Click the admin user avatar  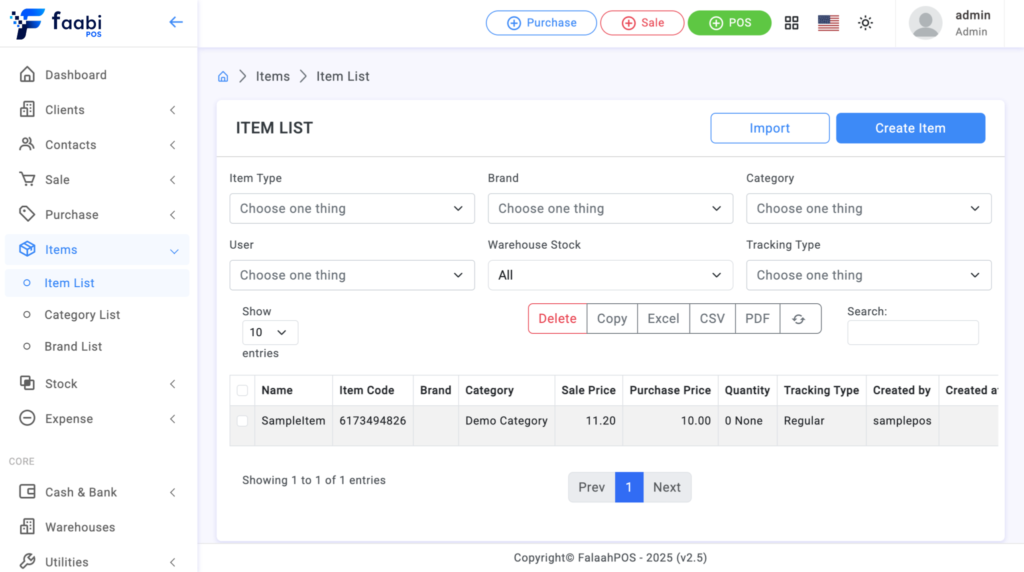tap(925, 23)
